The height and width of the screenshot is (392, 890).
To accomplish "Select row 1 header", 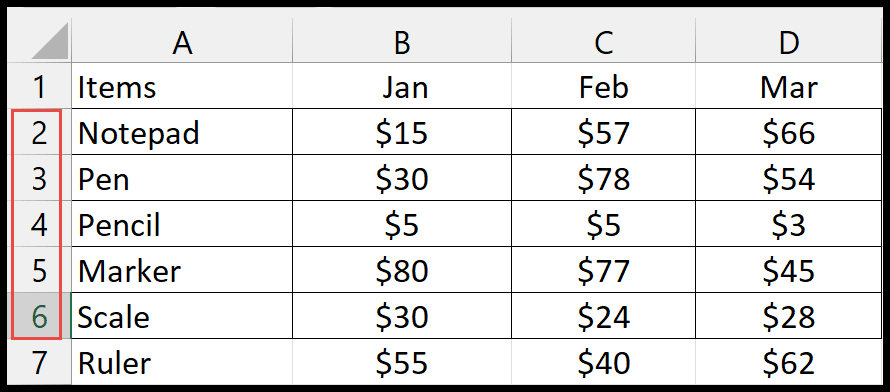I will (40, 86).
